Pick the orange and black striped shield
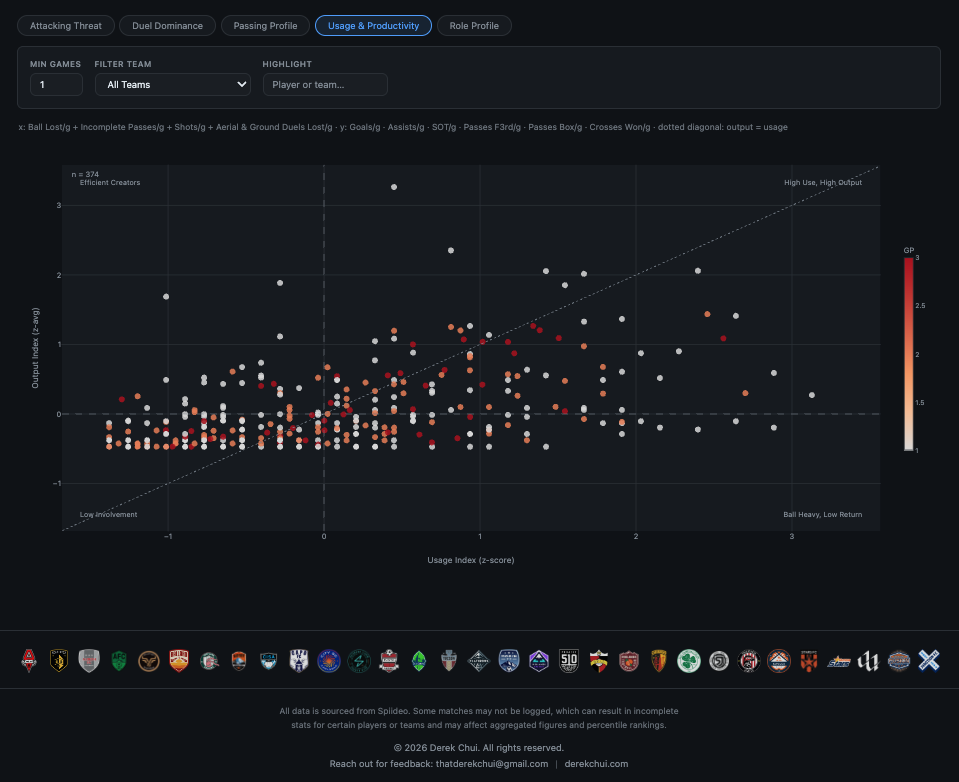This screenshot has height=782, width=959. 659,661
